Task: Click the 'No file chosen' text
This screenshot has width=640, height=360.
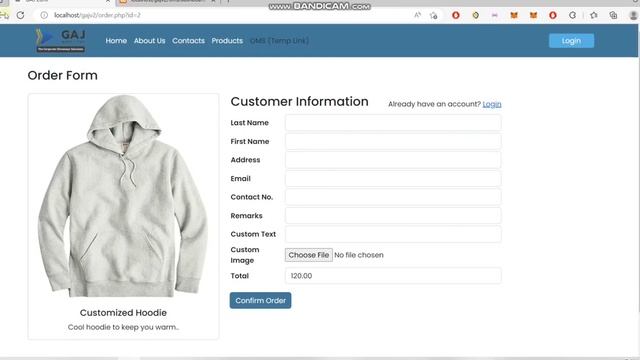Action: pyautogui.click(x=359, y=255)
